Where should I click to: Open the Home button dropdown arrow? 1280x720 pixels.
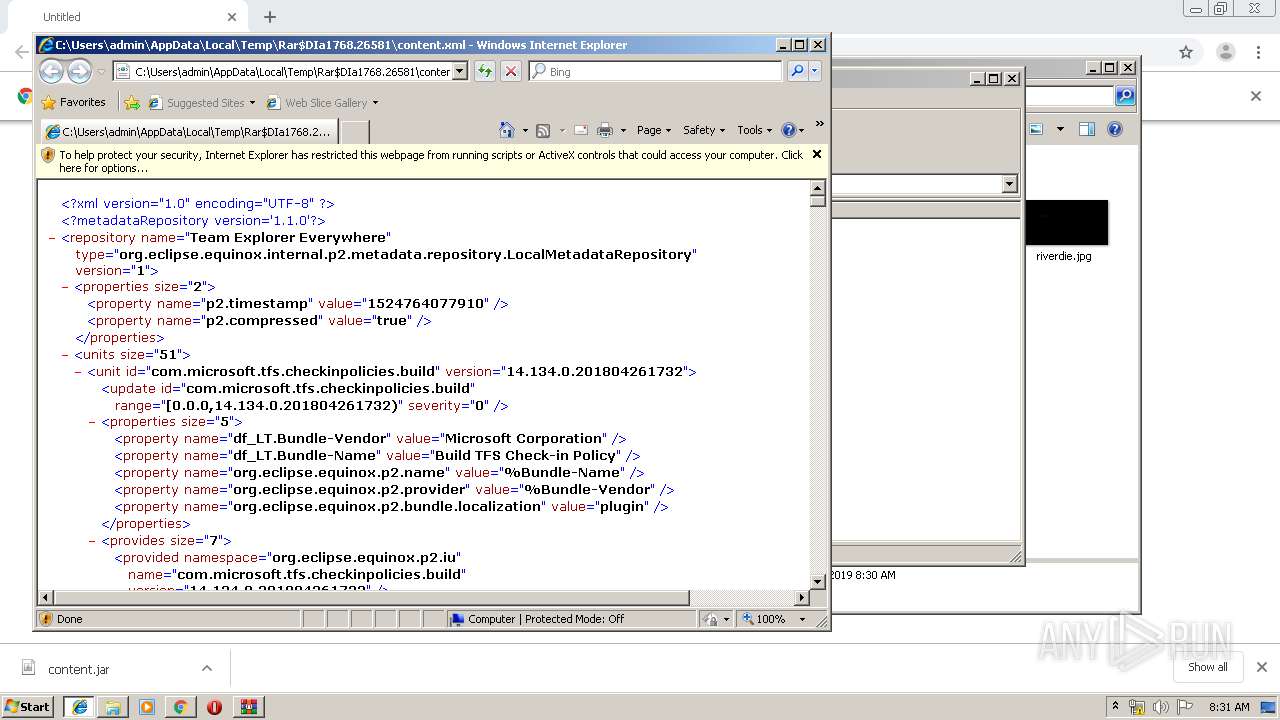525,130
